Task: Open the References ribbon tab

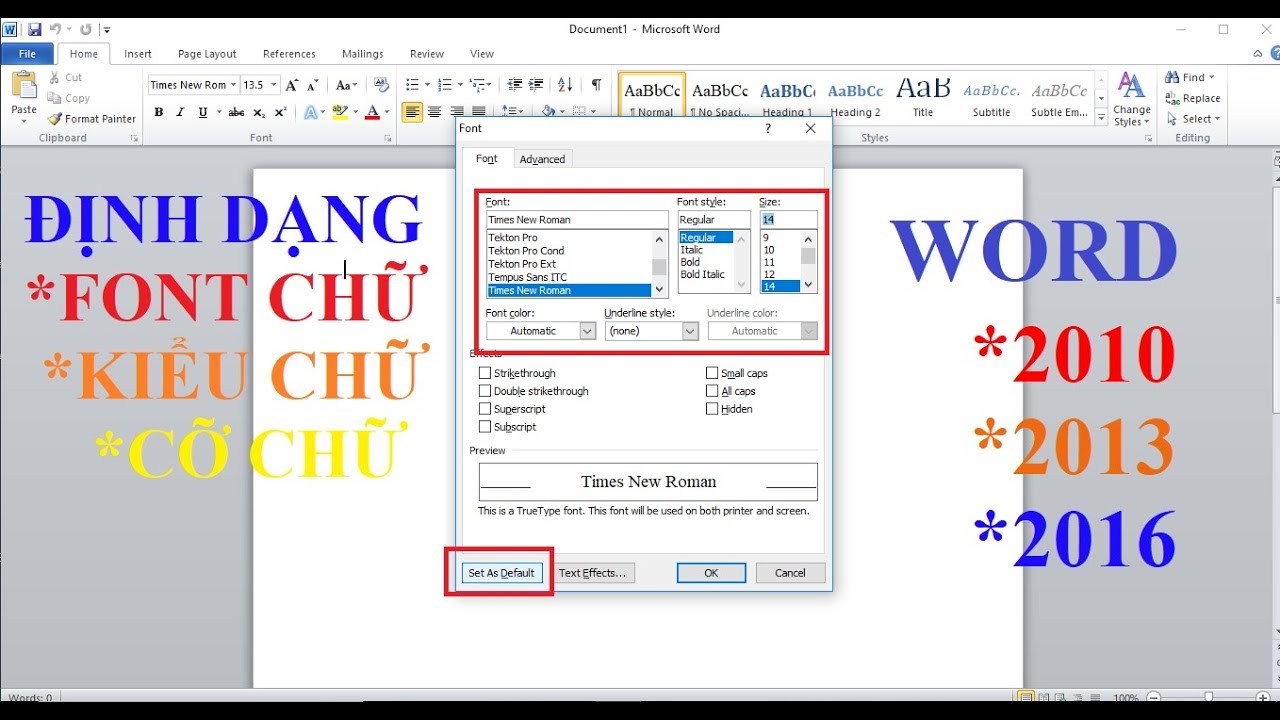Action: pos(289,54)
